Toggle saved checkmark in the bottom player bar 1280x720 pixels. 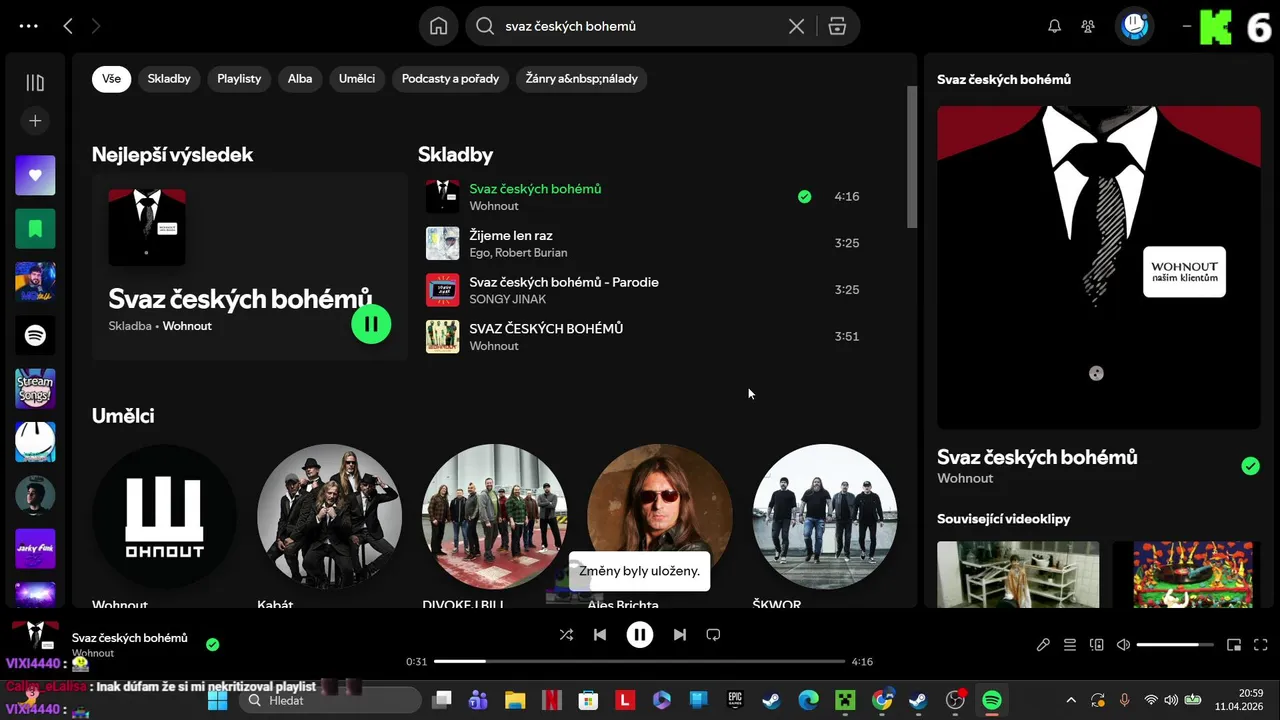point(212,645)
